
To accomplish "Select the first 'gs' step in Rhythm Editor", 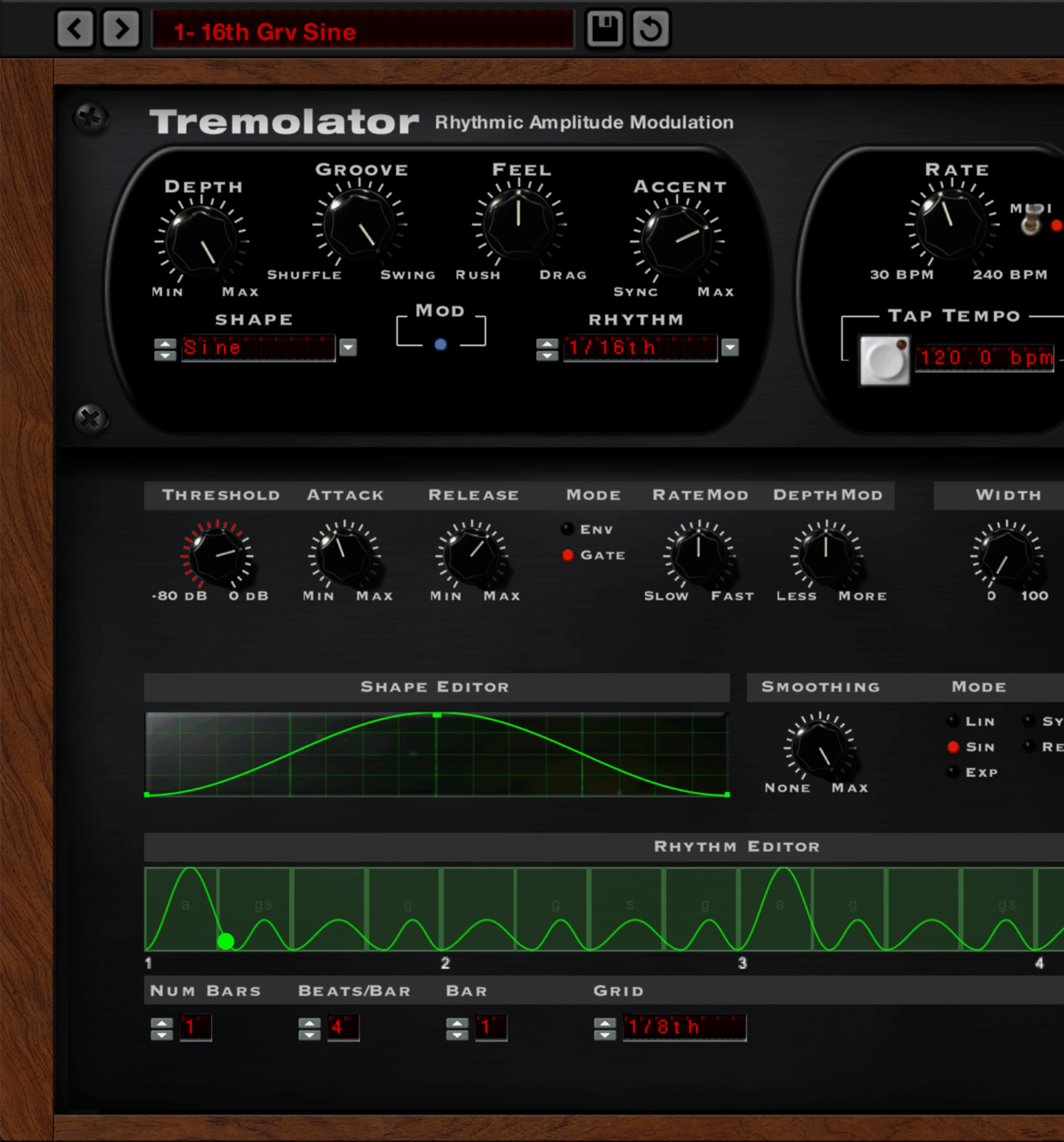I will [255, 909].
